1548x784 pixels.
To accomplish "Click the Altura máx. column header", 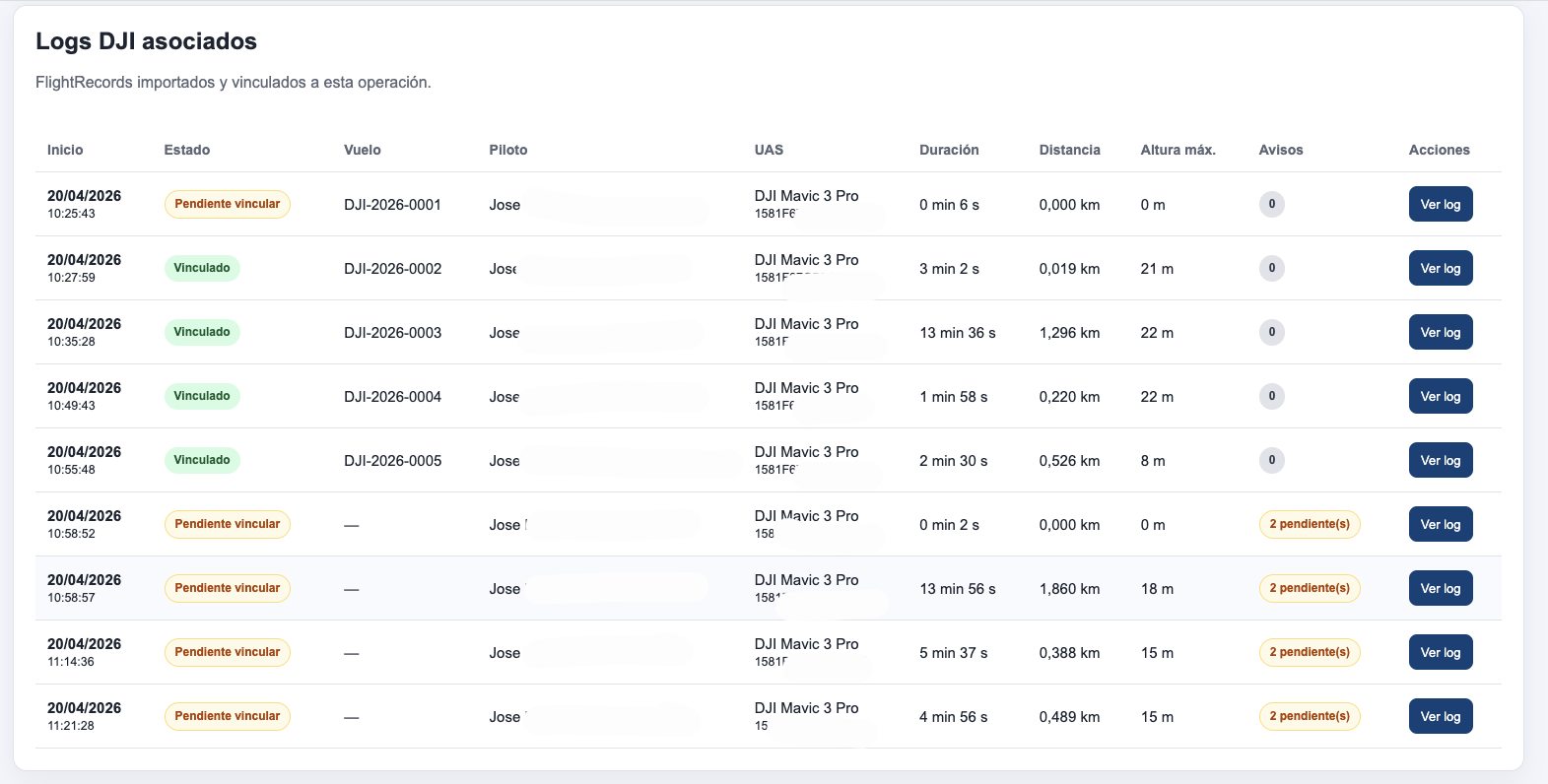I will (x=1178, y=150).
